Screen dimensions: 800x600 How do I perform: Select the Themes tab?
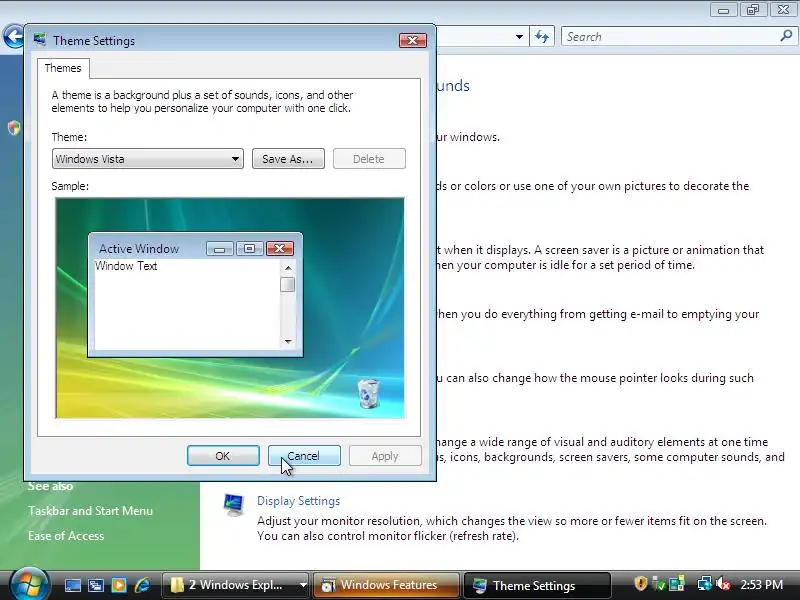tap(63, 68)
